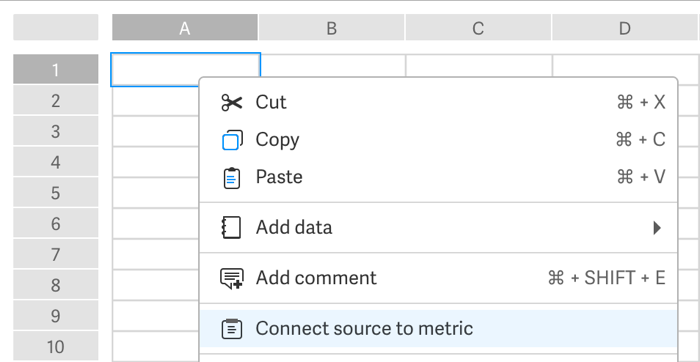Choose Cut from the context menu

coord(438,103)
